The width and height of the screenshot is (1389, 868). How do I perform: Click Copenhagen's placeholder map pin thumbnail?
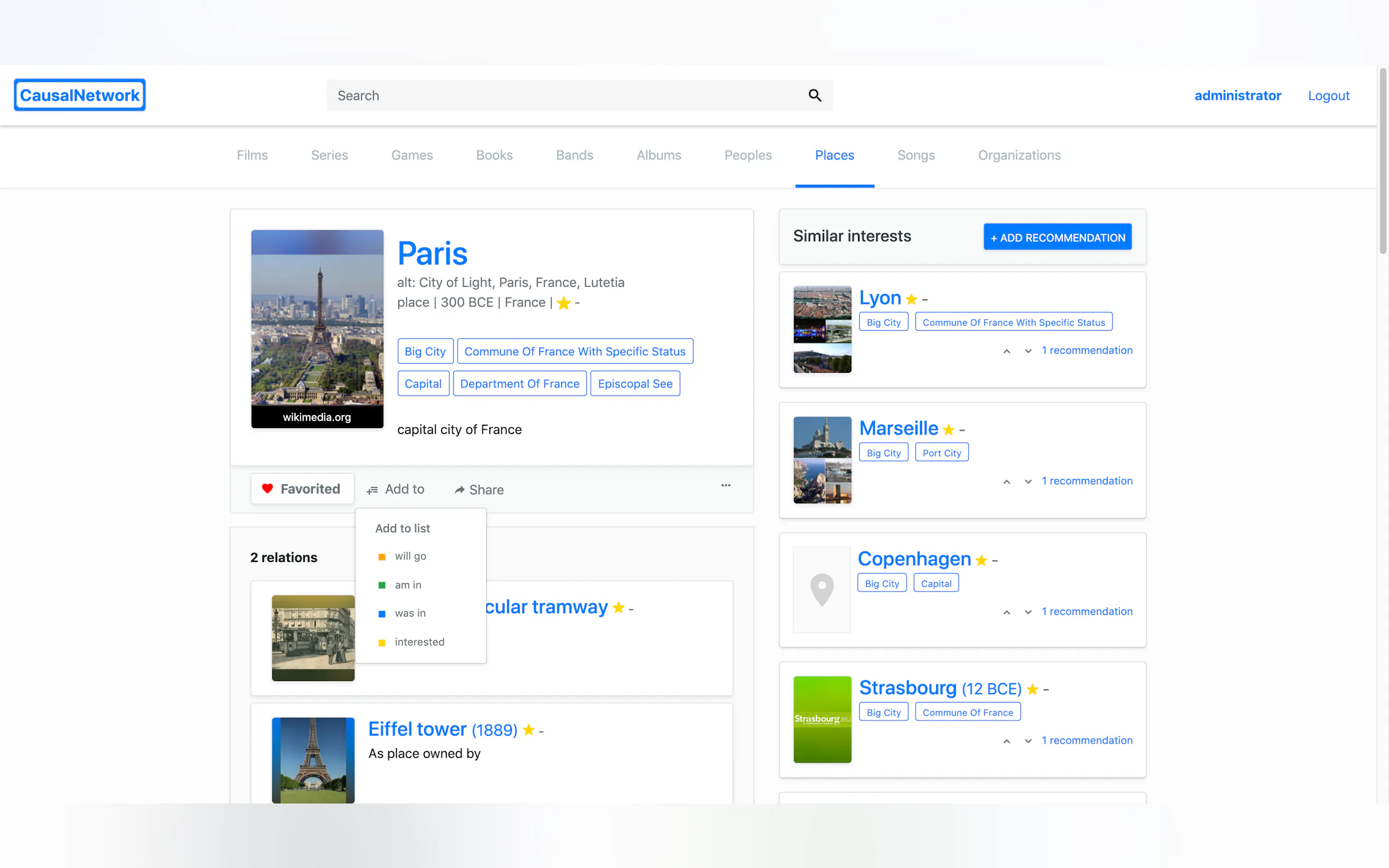pos(821,590)
